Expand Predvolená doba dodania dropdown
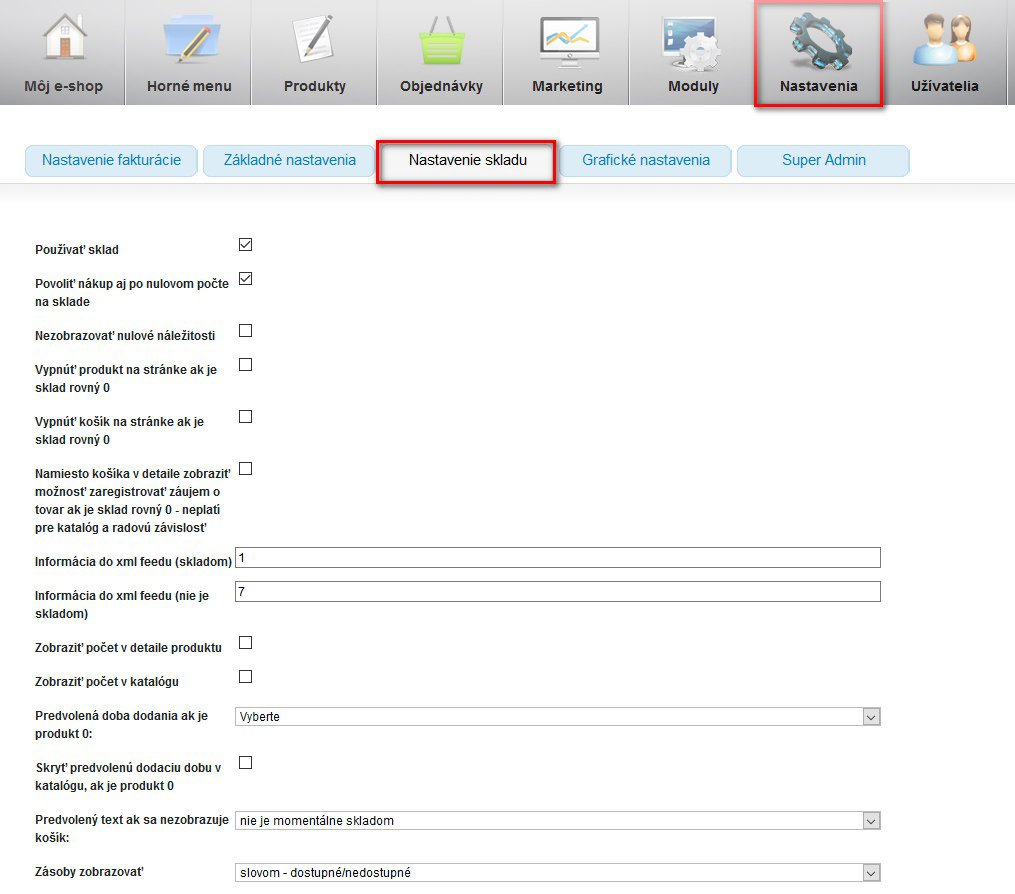1015x894 pixels. coord(557,717)
